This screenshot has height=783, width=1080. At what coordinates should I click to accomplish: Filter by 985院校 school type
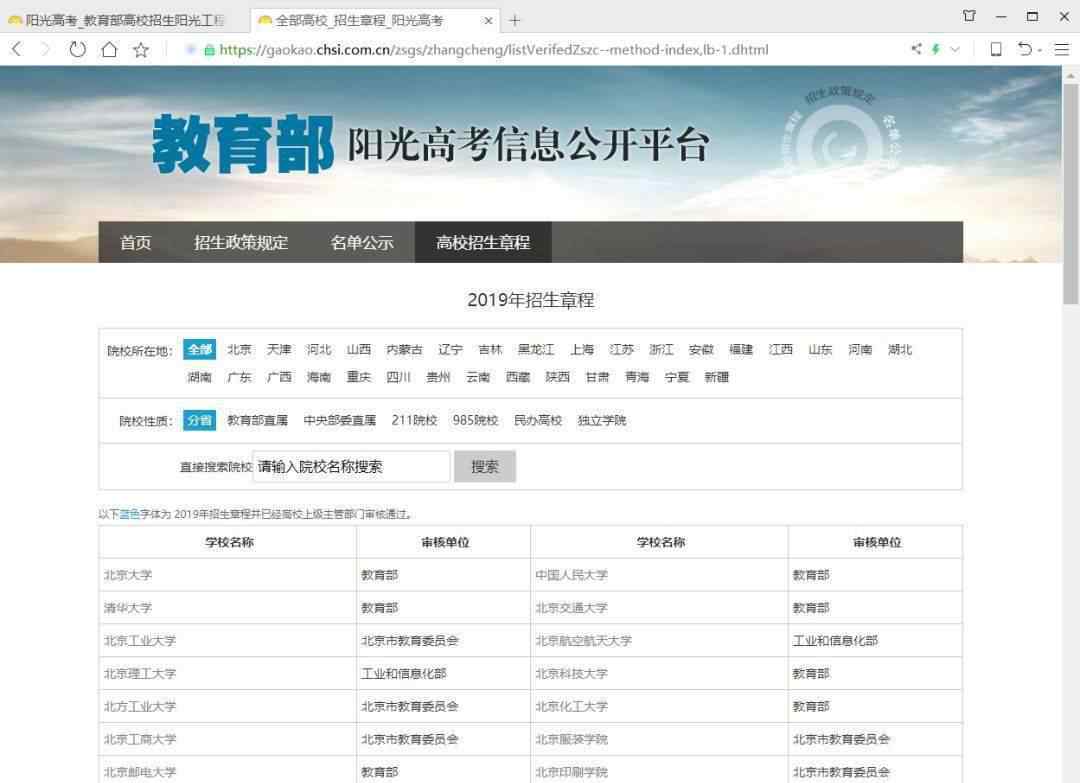click(x=475, y=420)
